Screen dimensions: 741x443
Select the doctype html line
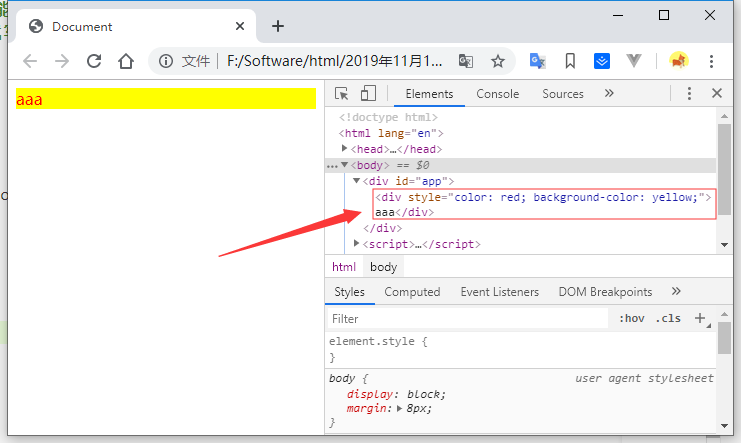coord(388,117)
